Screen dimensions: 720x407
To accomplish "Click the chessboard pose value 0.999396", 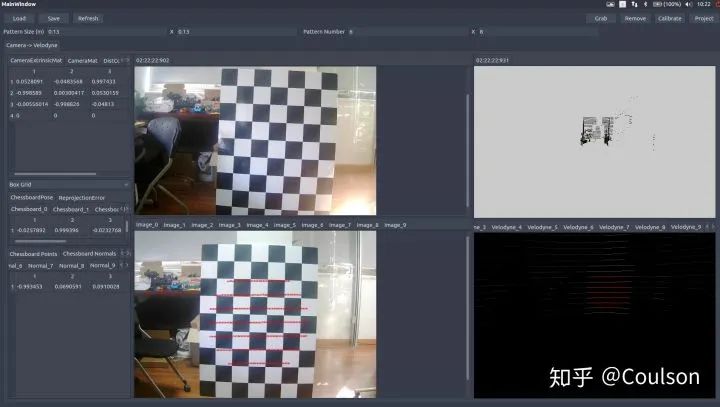I will pos(67,230).
